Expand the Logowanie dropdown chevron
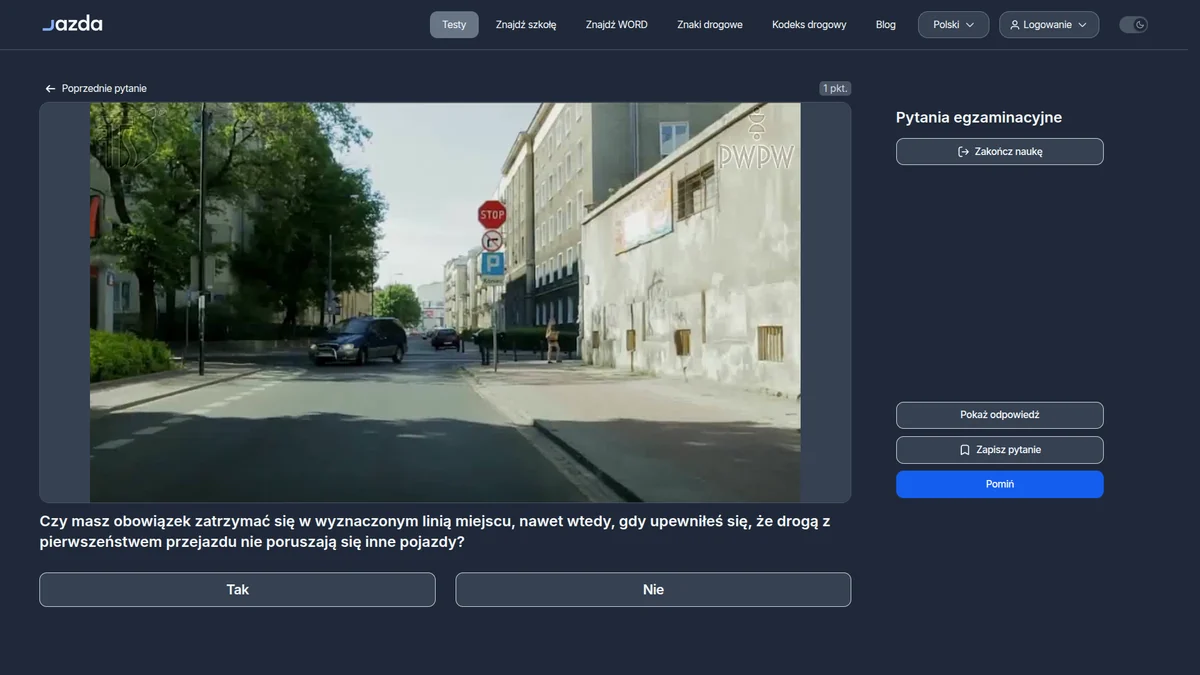1200x675 pixels. click(1082, 25)
